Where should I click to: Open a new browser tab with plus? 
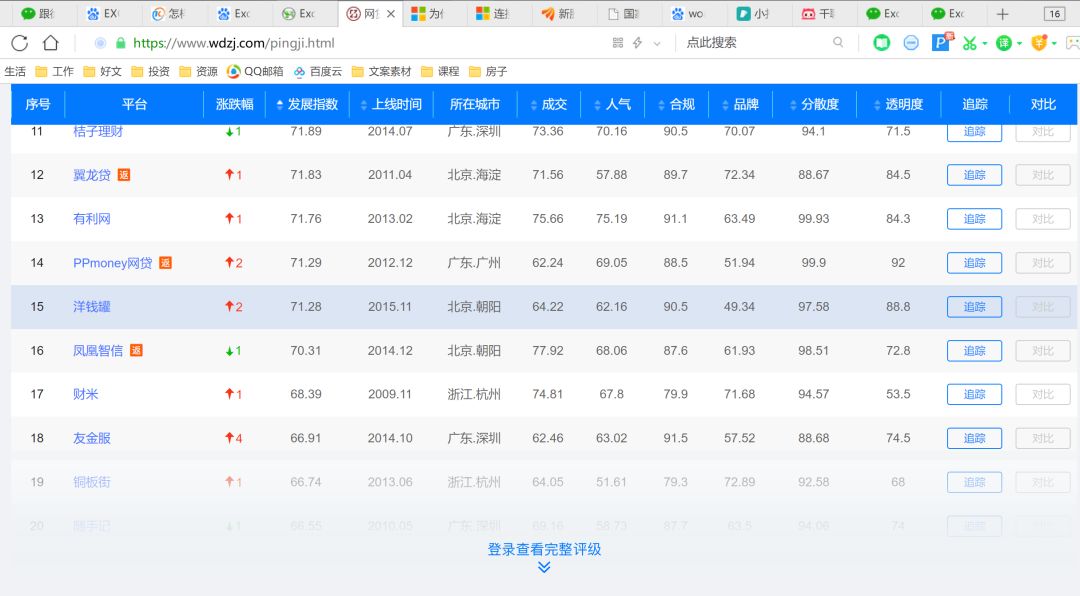coord(1002,14)
